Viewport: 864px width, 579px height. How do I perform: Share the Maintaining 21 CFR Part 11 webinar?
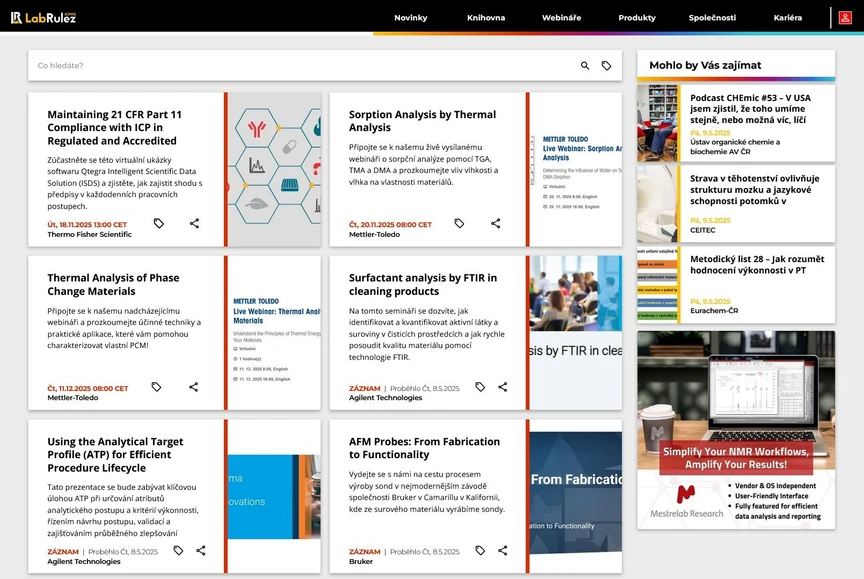195,223
